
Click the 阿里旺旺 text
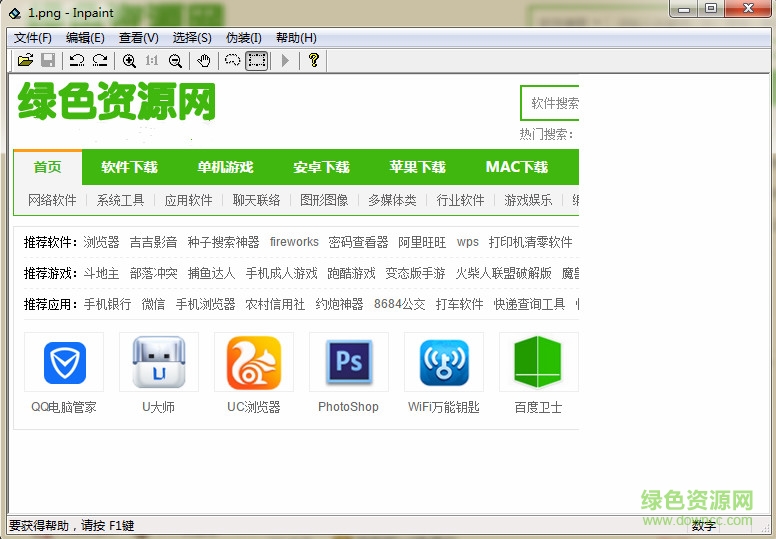(422, 242)
